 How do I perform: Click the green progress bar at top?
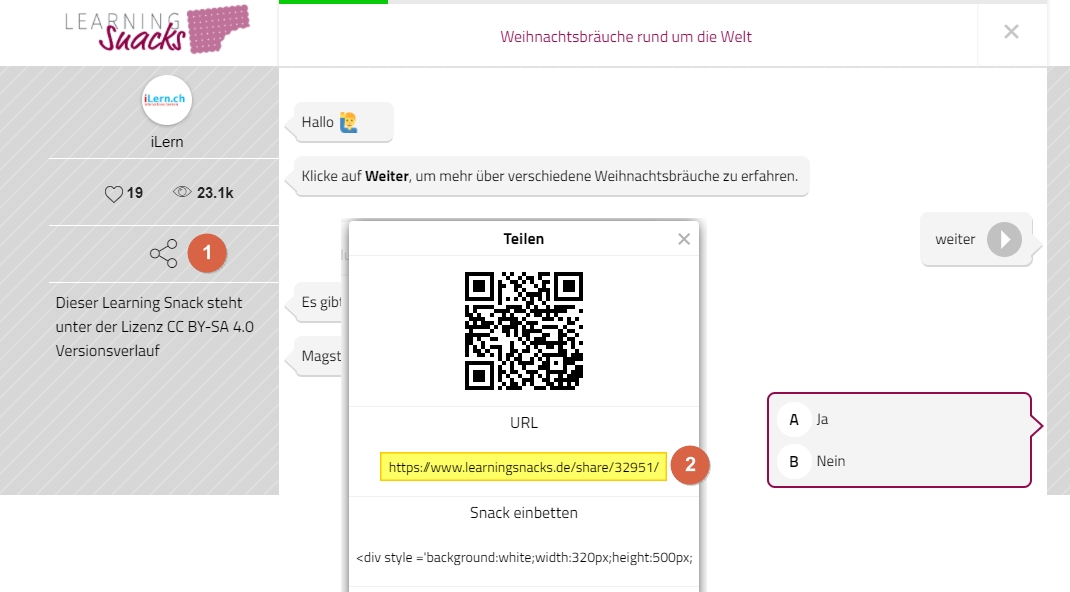point(333,2)
